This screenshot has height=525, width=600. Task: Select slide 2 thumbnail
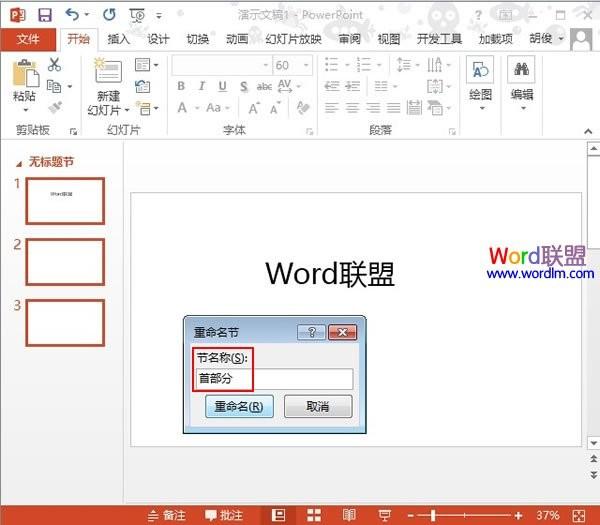point(65,262)
